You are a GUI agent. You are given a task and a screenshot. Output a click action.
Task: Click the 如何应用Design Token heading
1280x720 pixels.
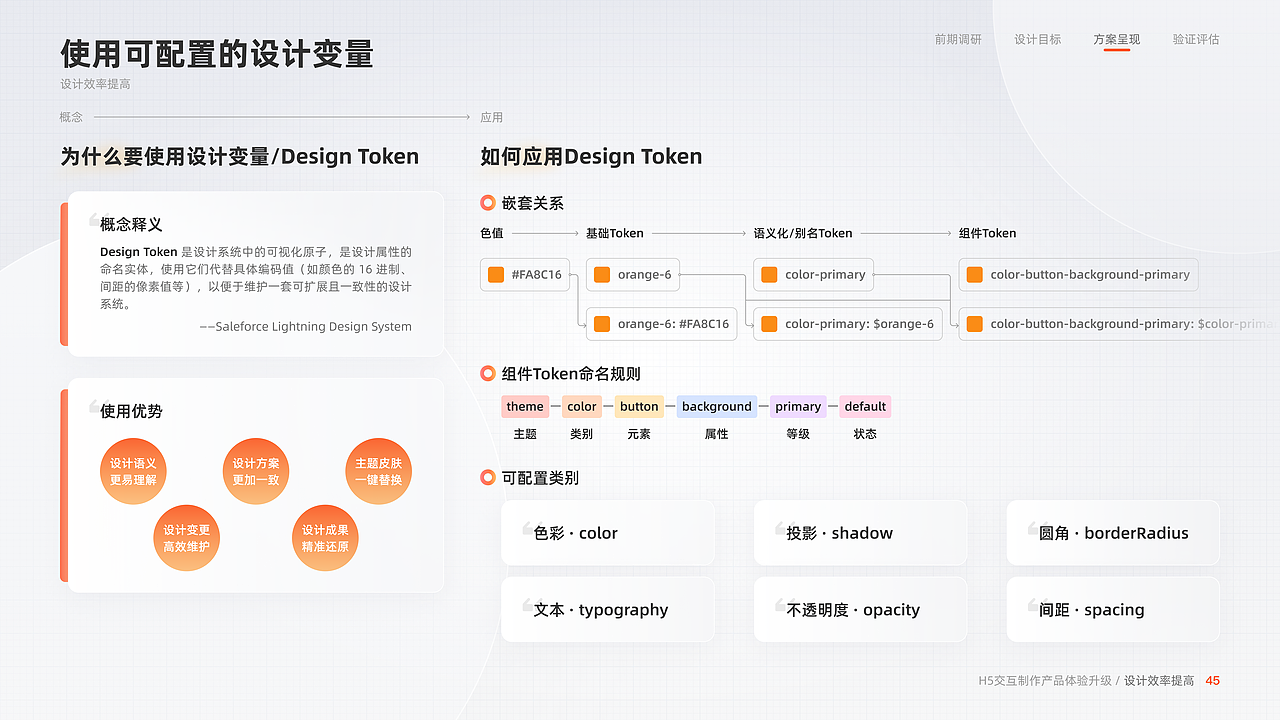591,156
